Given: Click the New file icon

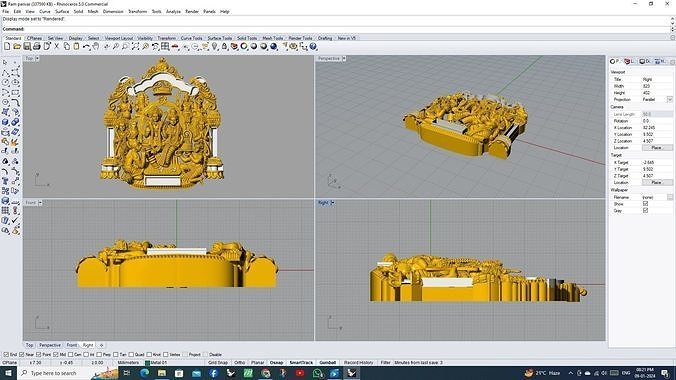Looking at the screenshot, I should (x=7, y=46).
